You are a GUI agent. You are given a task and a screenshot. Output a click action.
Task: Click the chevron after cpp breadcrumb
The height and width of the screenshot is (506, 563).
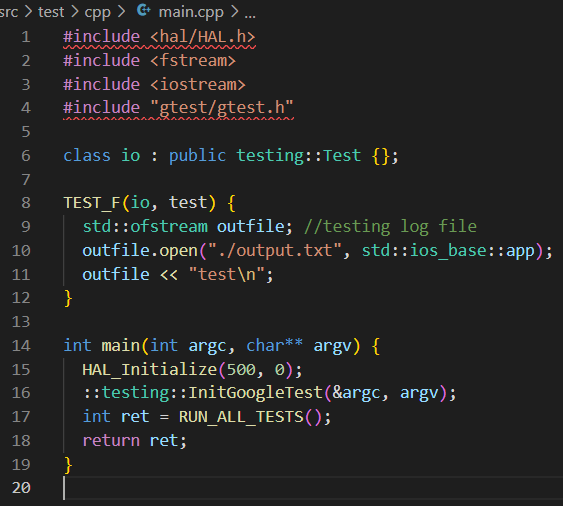122,12
